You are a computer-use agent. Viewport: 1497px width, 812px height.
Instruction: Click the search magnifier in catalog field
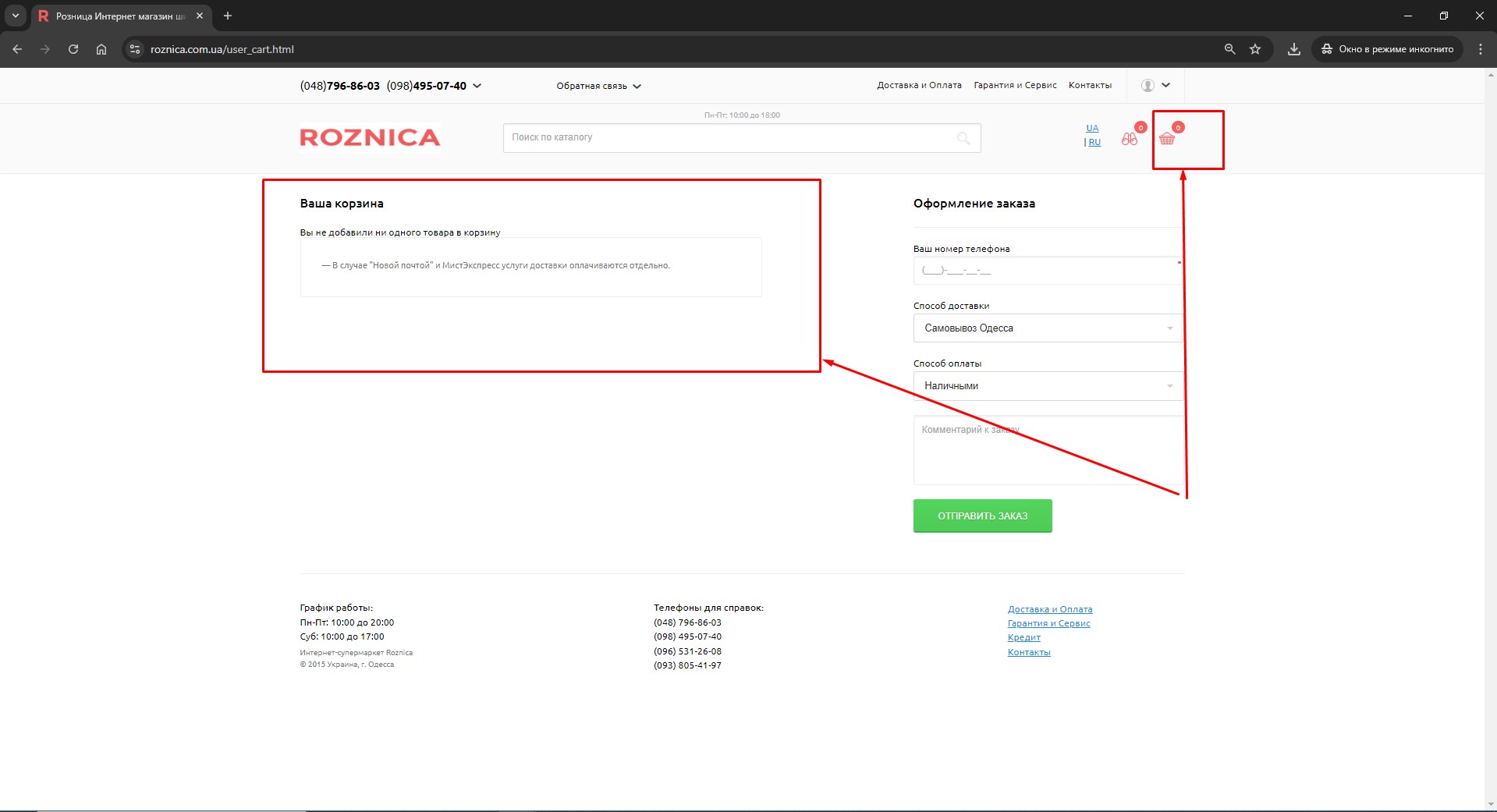point(963,138)
